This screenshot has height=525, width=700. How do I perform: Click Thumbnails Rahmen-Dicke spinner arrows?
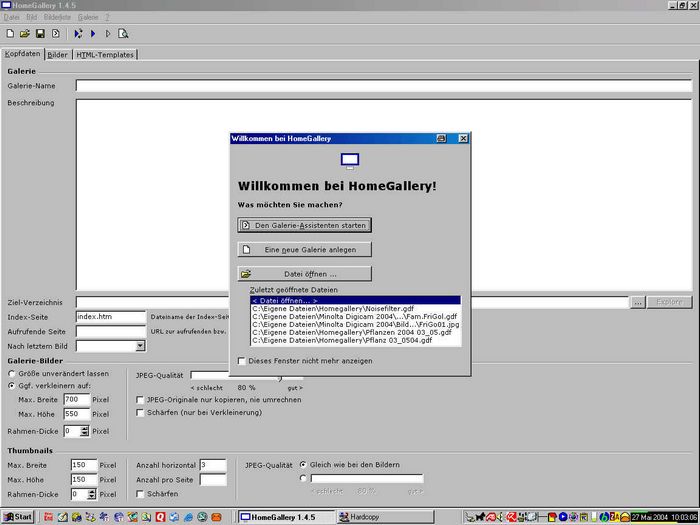pyautogui.click(x=92, y=494)
